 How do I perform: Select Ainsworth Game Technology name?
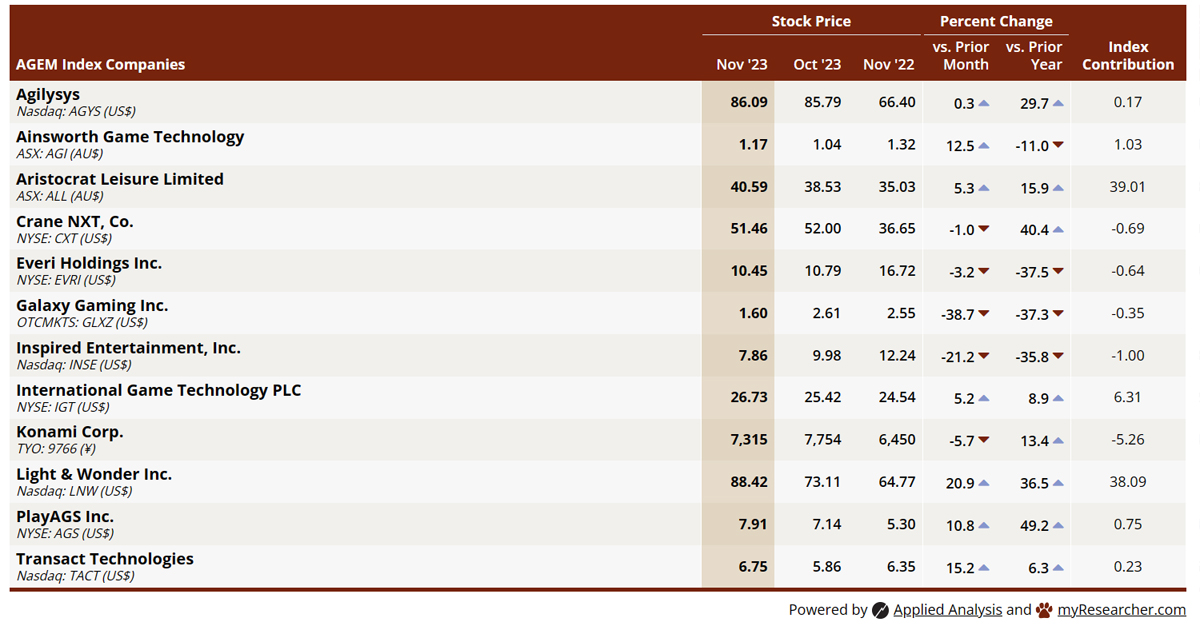130,136
